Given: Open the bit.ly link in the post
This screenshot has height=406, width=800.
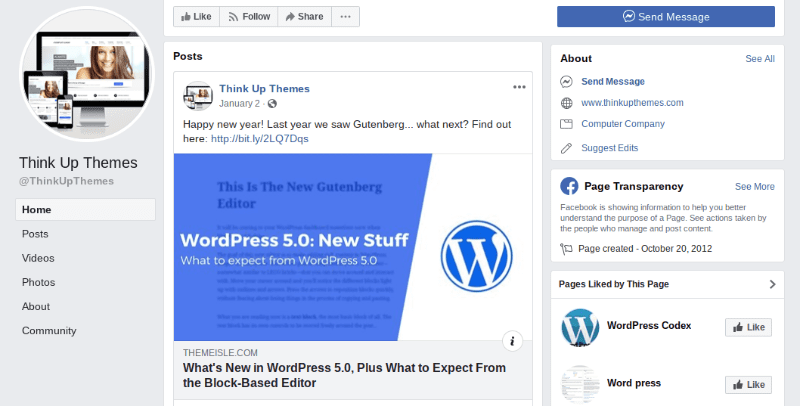Looking at the screenshot, I should [260, 139].
